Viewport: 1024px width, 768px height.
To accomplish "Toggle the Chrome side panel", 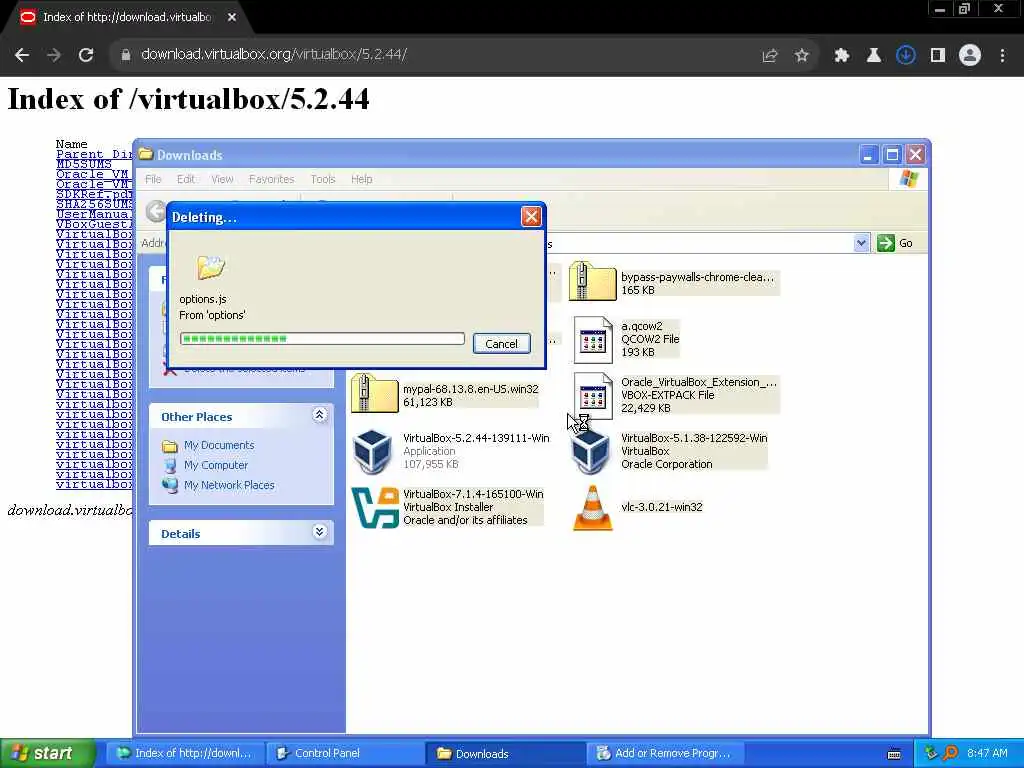I will (938, 56).
